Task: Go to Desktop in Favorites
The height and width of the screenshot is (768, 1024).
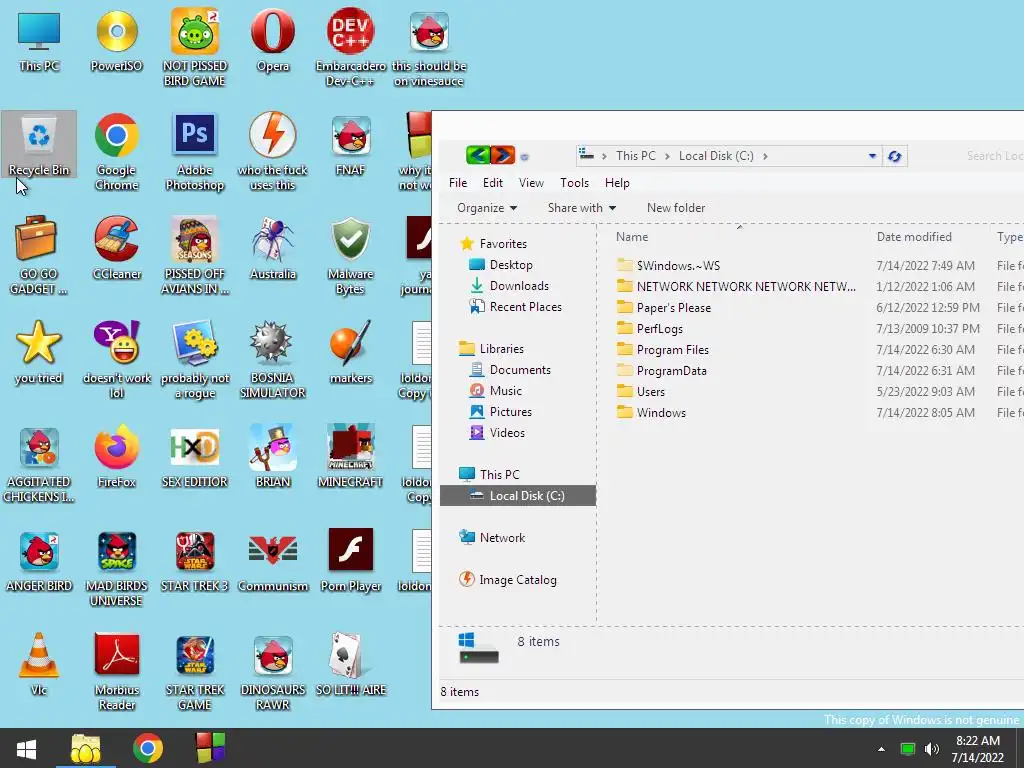Action: [501, 264]
